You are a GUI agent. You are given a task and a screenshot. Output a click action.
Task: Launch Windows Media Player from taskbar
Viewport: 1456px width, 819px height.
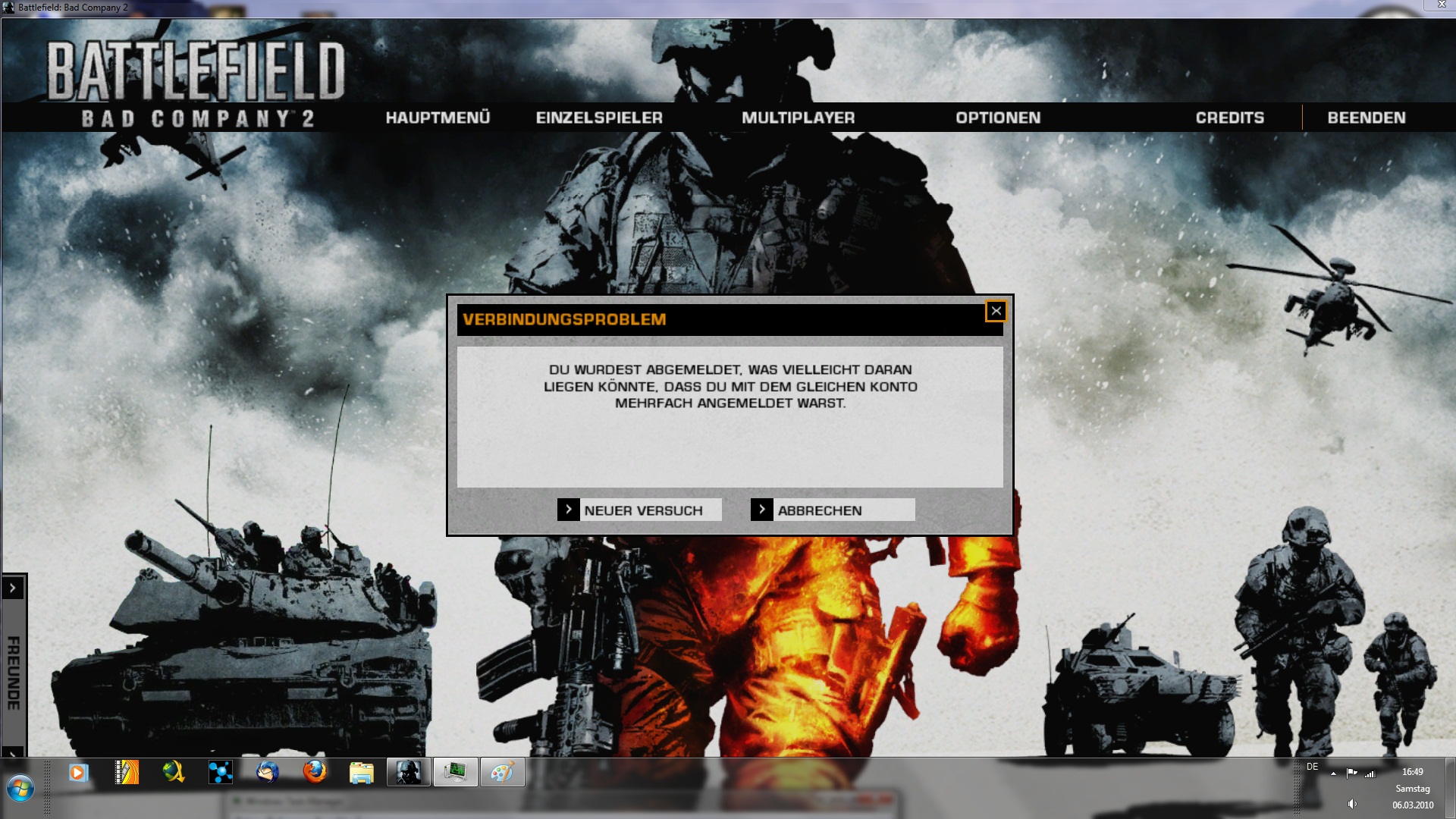click(78, 773)
